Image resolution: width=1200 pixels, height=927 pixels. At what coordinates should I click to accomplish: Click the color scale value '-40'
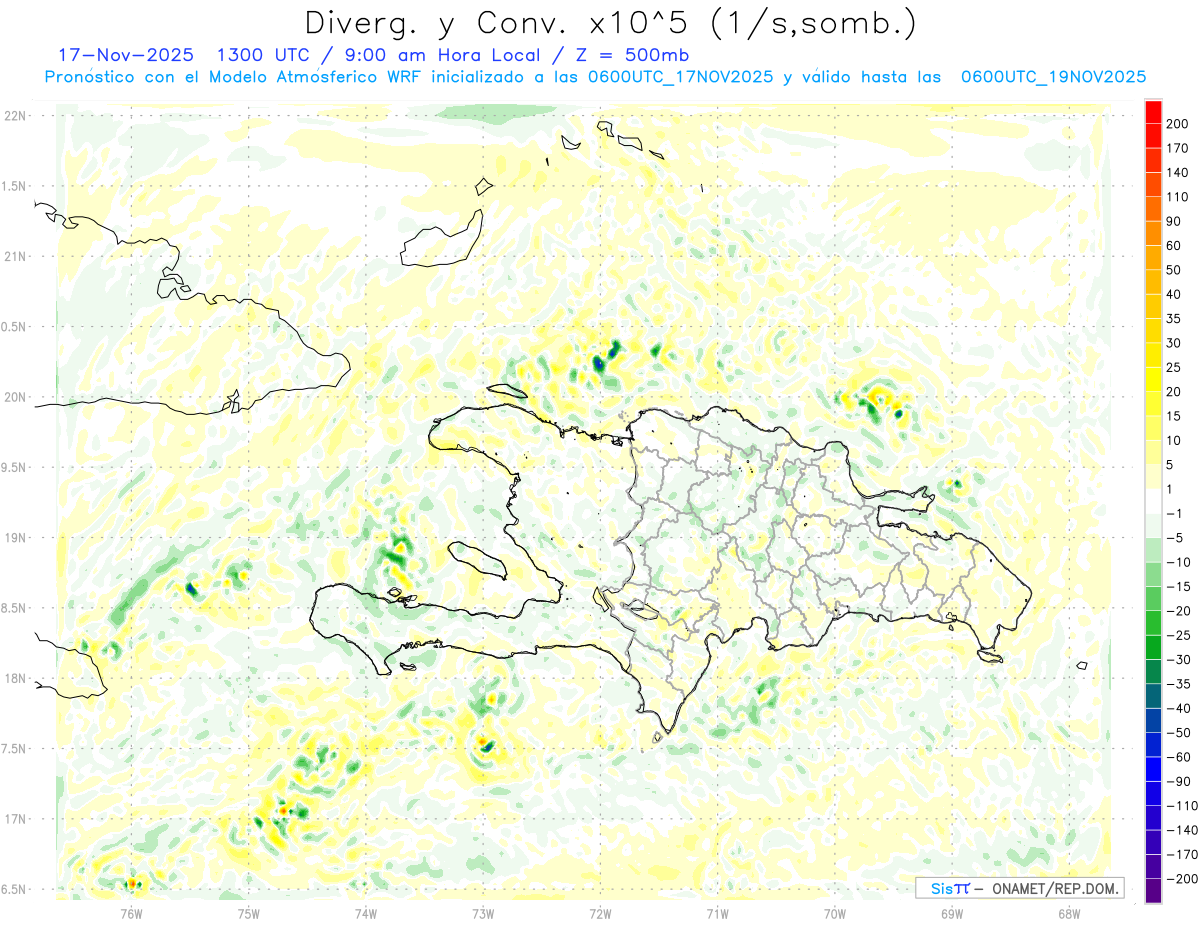(x=1178, y=708)
